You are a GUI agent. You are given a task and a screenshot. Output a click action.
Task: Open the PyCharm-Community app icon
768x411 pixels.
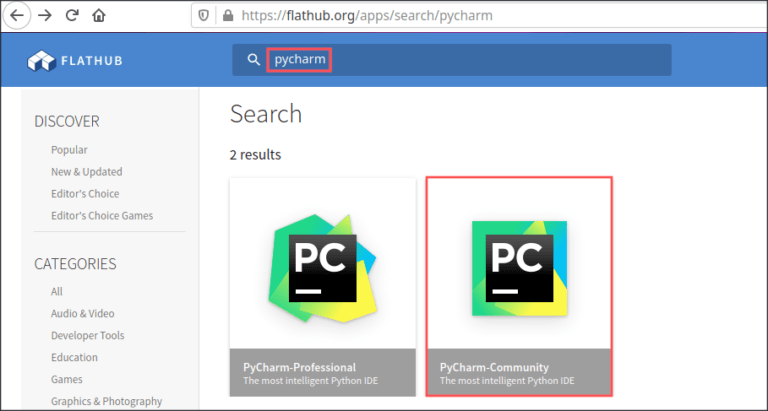pos(519,268)
